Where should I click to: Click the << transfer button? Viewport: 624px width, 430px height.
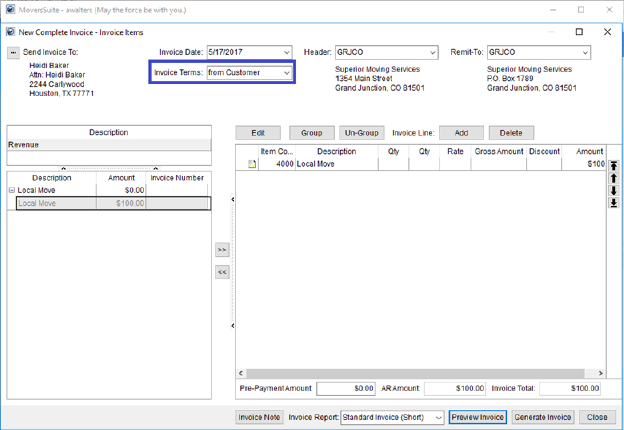[222, 272]
